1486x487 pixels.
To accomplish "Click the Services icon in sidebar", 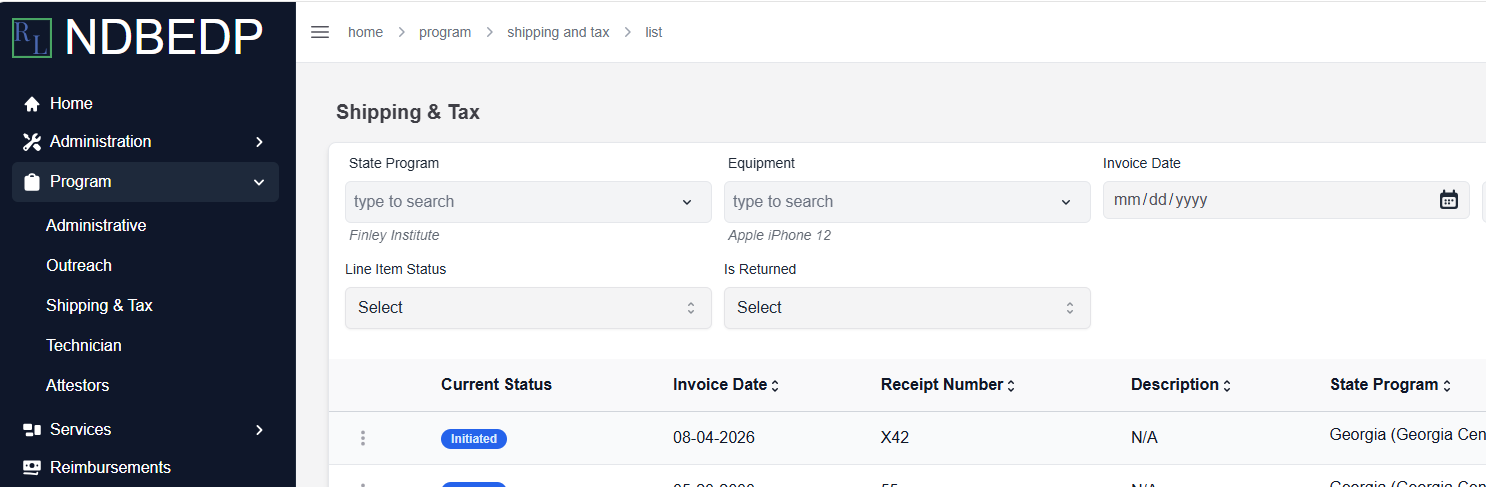I will click(32, 430).
